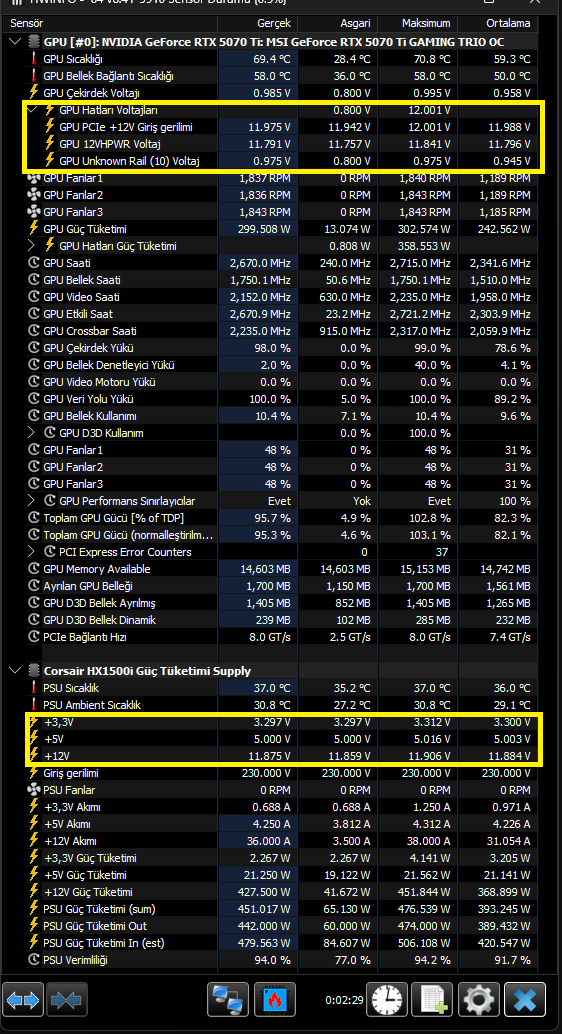Screen dimensions: 562x1034
Task: Reset min/max values with the clock icon
Action: click(x=387, y=1000)
